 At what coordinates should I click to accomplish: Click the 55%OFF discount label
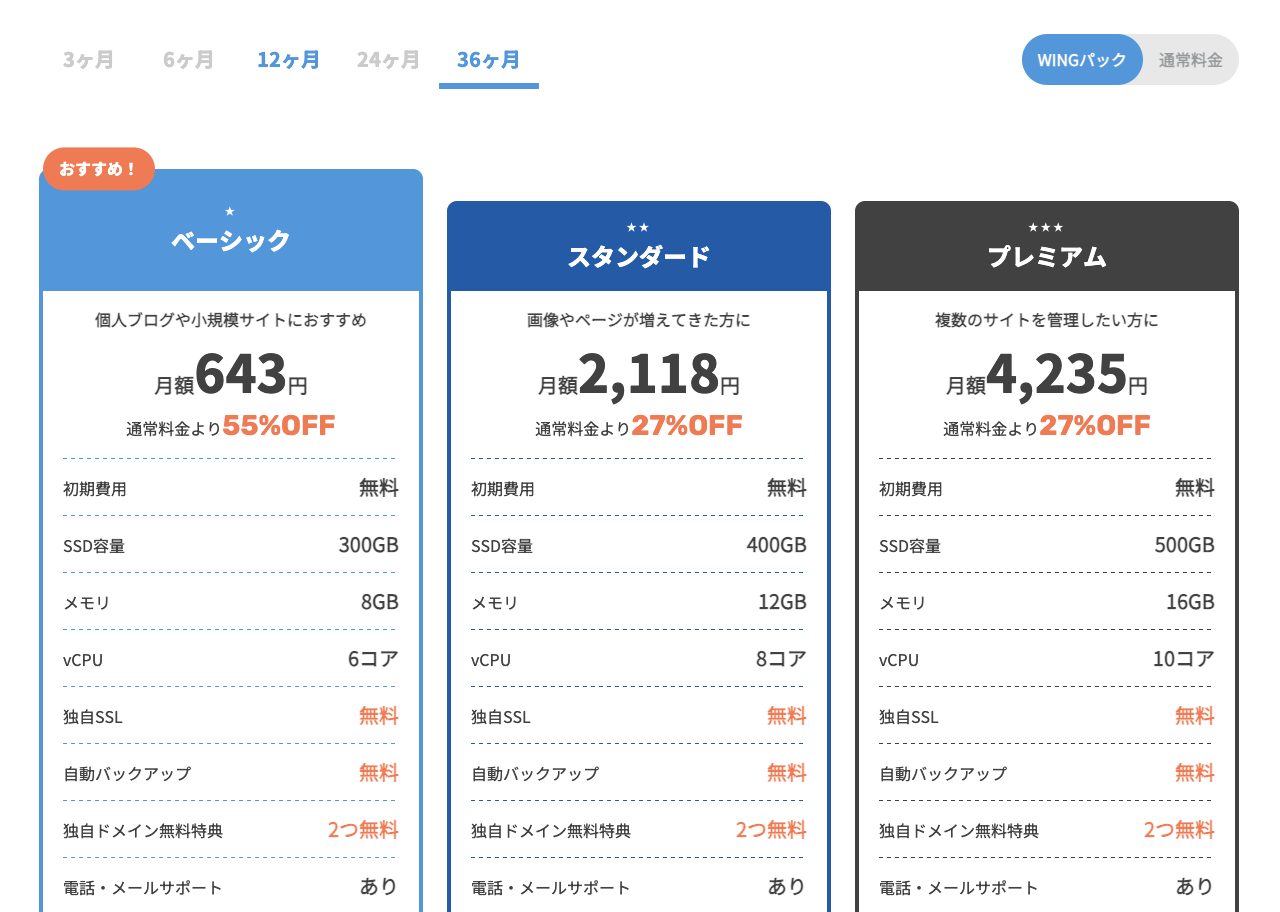278,426
